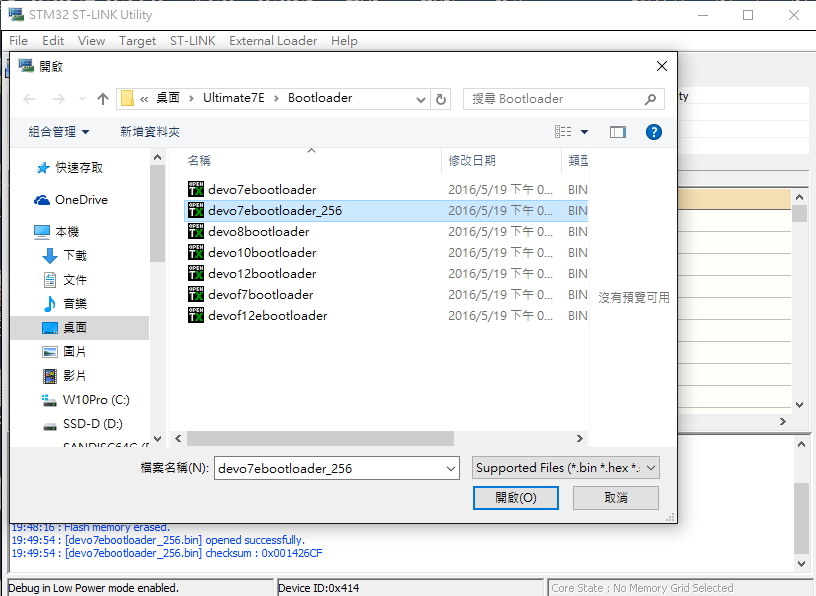Go back with the left arrow

30,99
